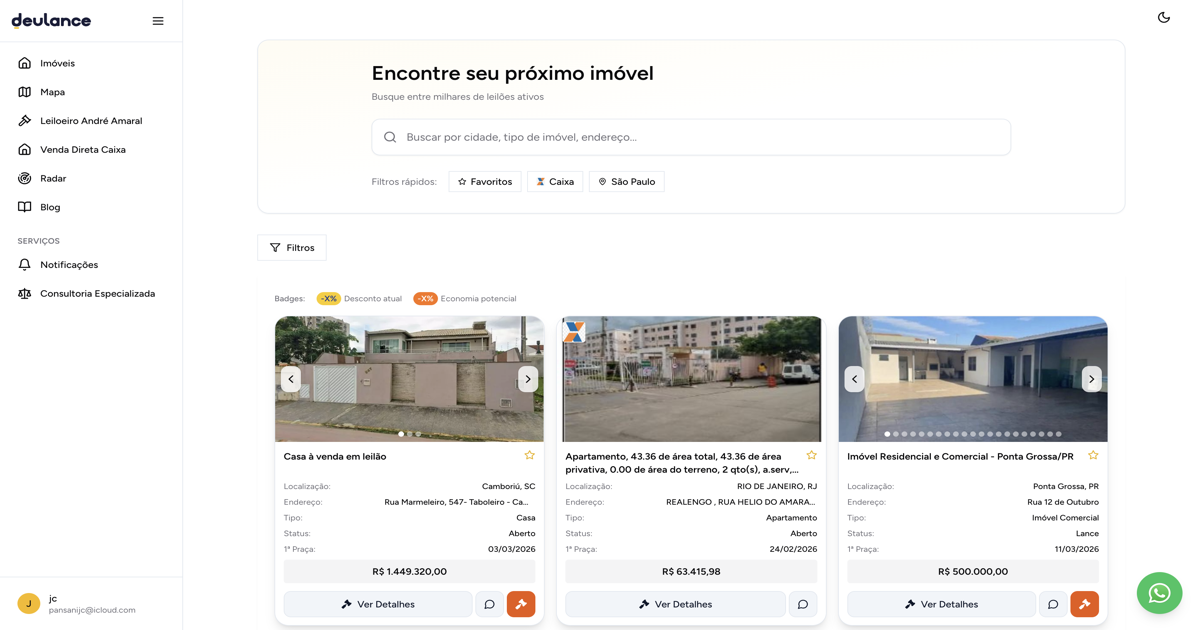Open the Filtros panel

coord(292,248)
